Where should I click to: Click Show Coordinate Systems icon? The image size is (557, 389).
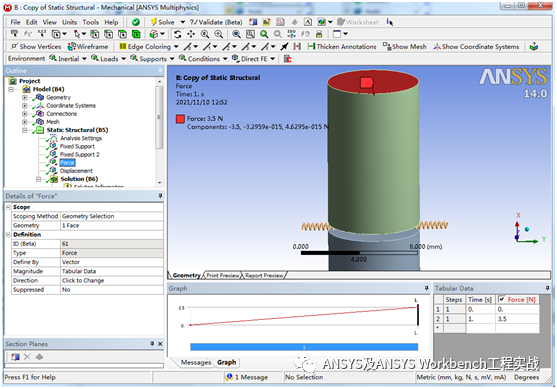(437, 47)
